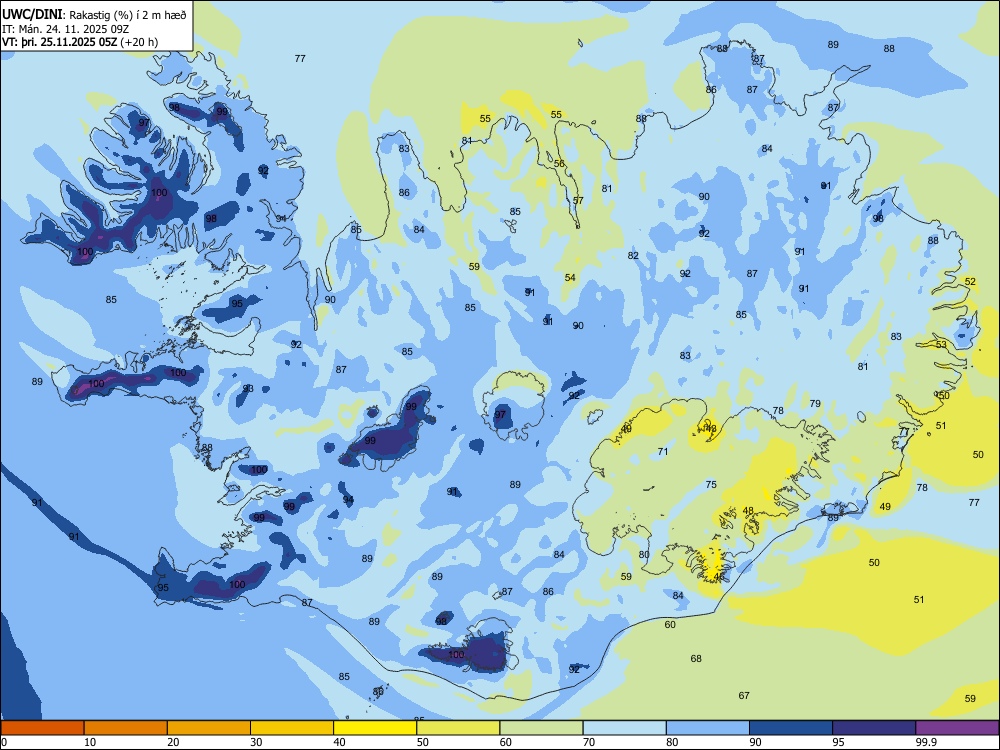This screenshot has height=750, width=1000.
Task: Click the humidity value '54' on the map
Action: [x=570, y=278]
